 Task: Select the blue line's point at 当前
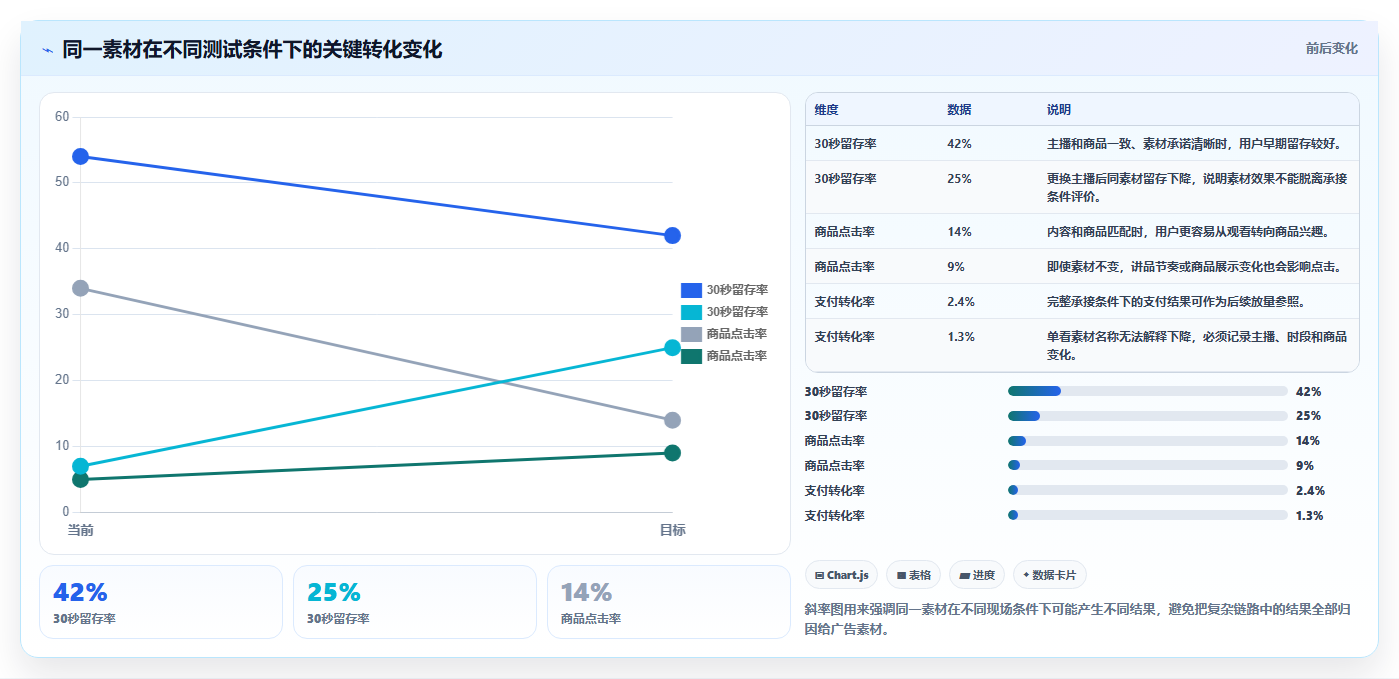[81, 156]
